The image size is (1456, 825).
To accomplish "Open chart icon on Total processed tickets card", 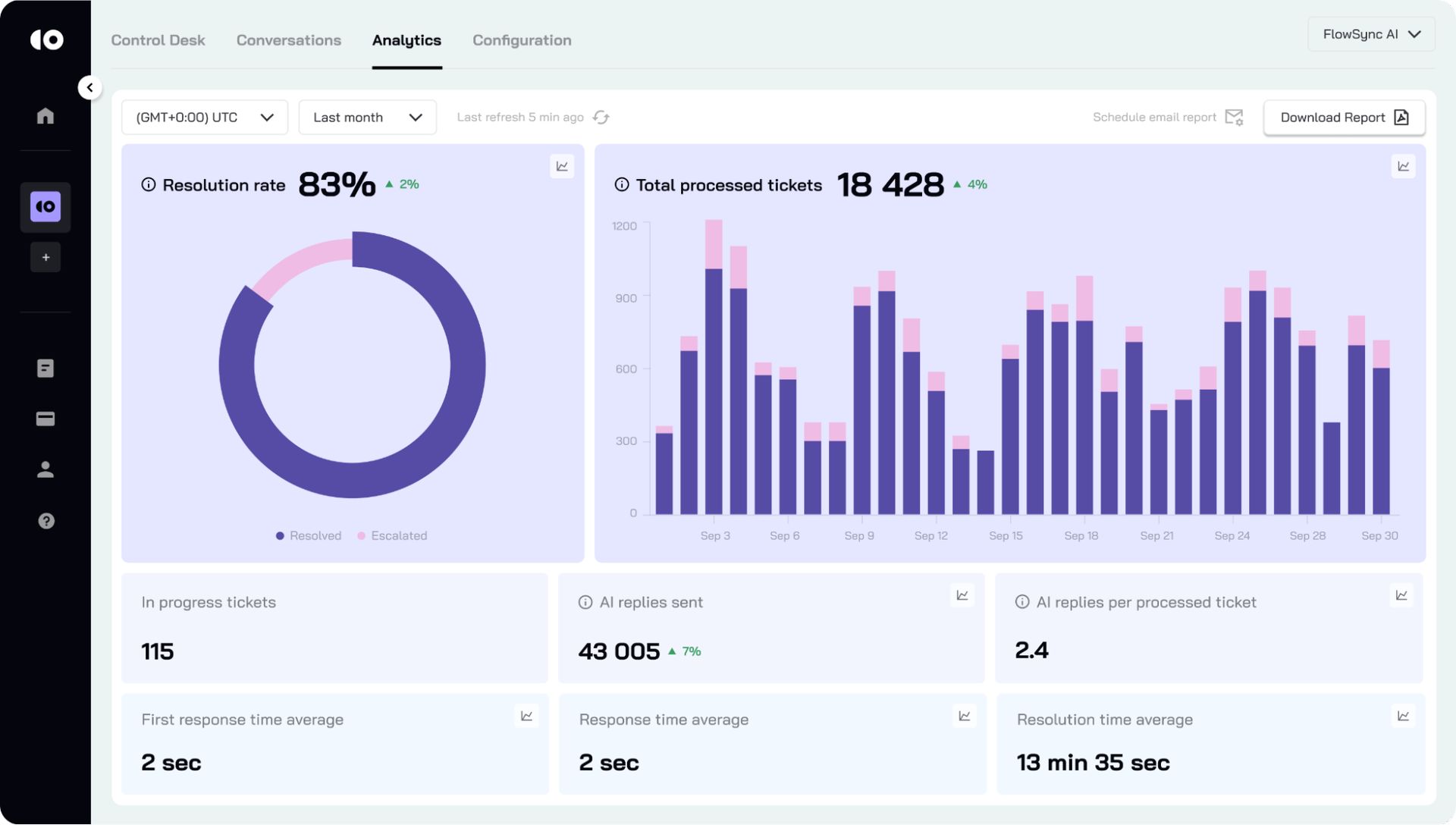I will click(1404, 166).
